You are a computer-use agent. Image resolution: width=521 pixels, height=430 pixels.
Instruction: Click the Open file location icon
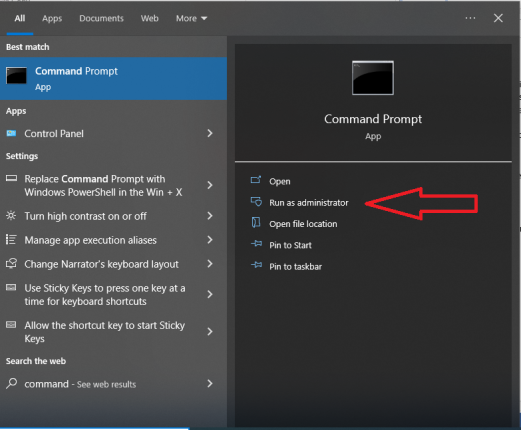pos(256,223)
